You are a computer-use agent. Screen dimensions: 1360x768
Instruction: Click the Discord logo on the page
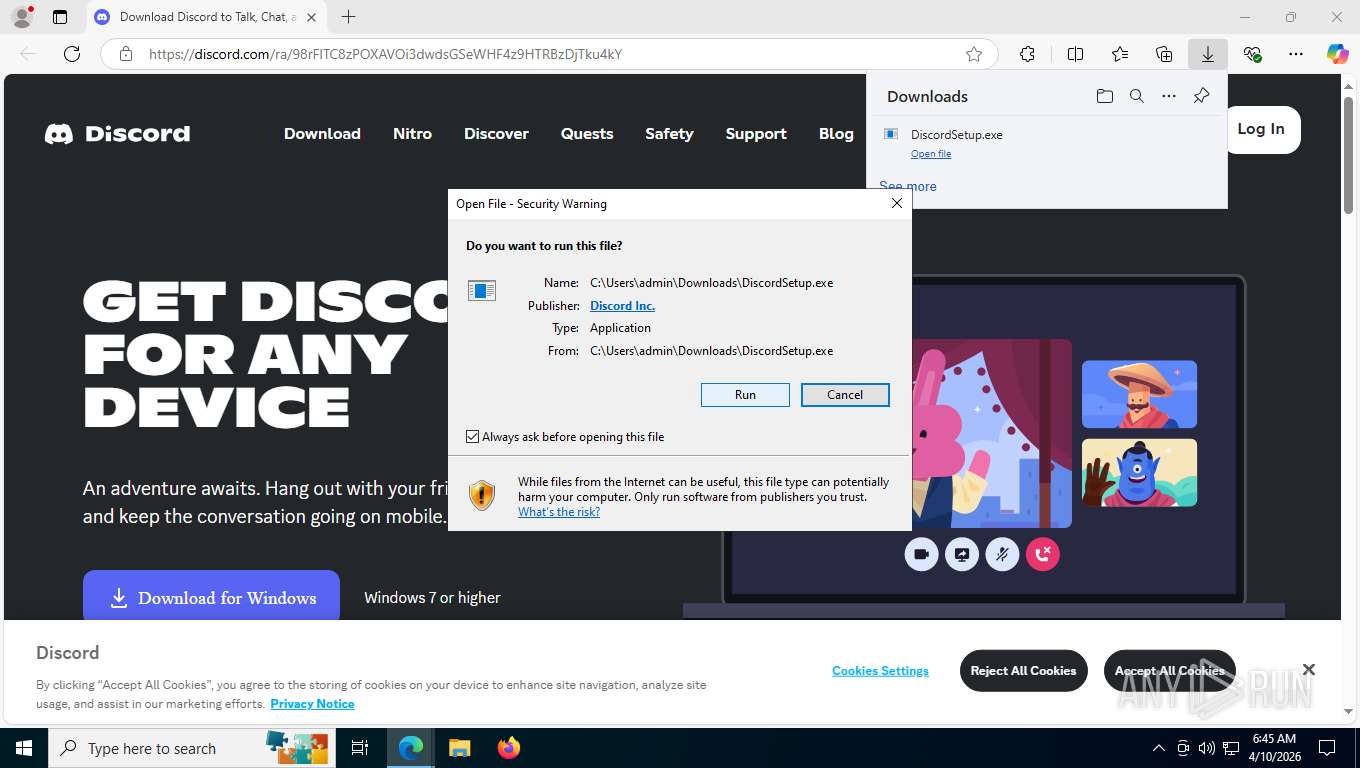tap(117, 133)
